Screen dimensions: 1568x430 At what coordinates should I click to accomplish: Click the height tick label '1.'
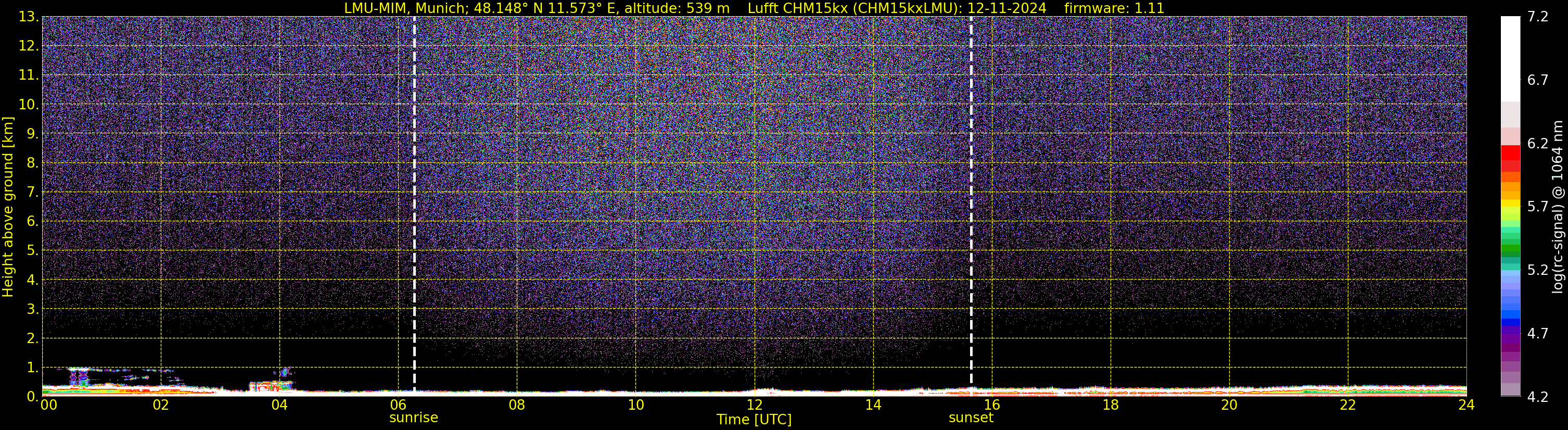(32, 367)
